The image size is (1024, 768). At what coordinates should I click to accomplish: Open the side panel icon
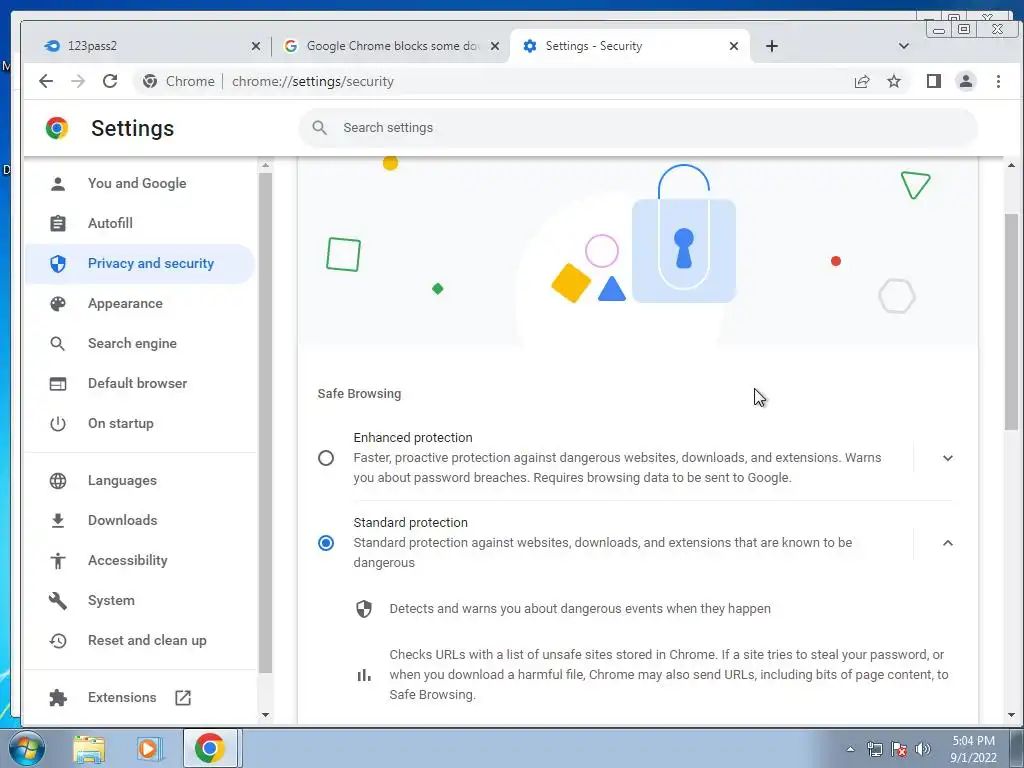934,81
